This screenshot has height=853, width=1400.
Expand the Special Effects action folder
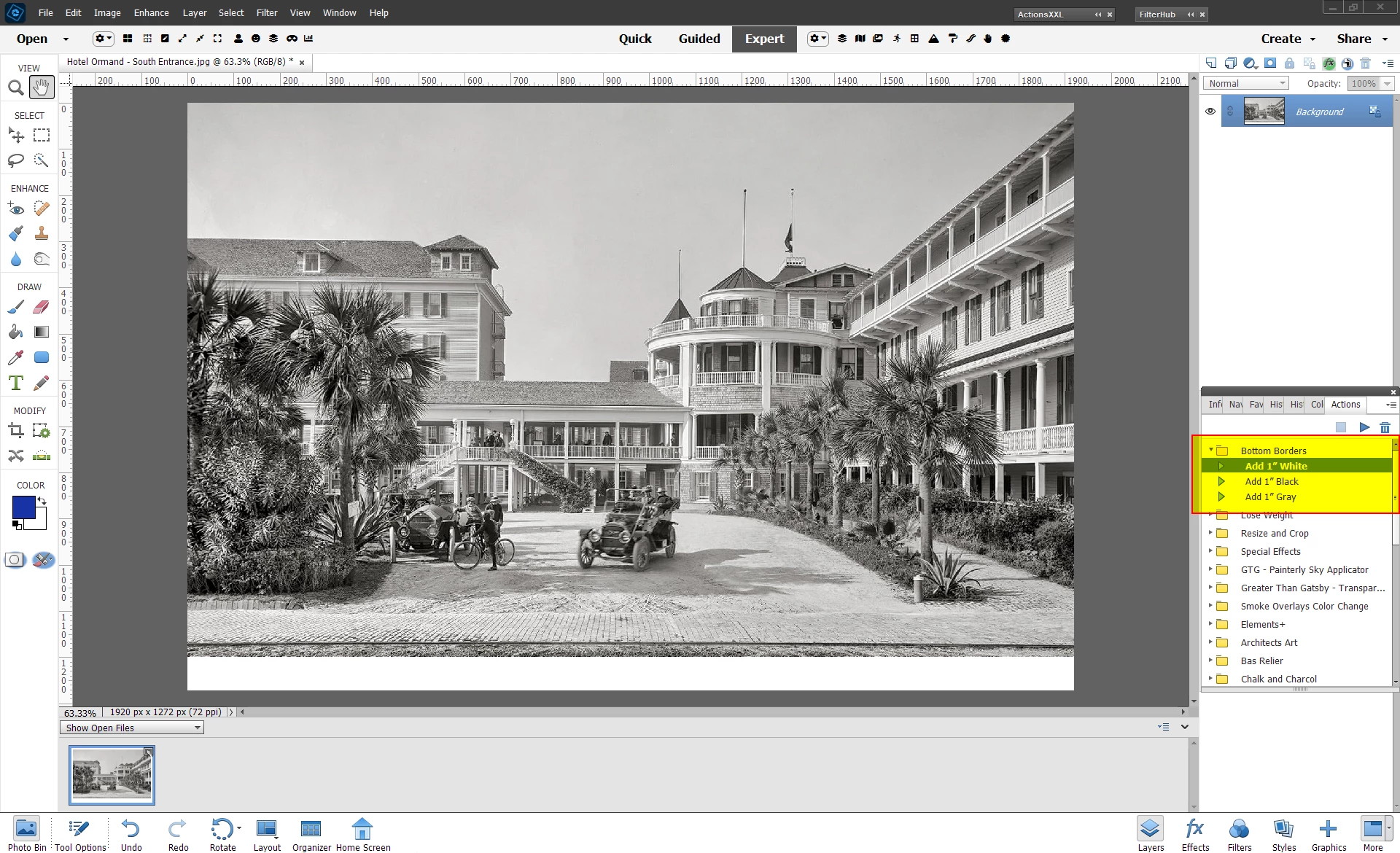click(x=1210, y=551)
